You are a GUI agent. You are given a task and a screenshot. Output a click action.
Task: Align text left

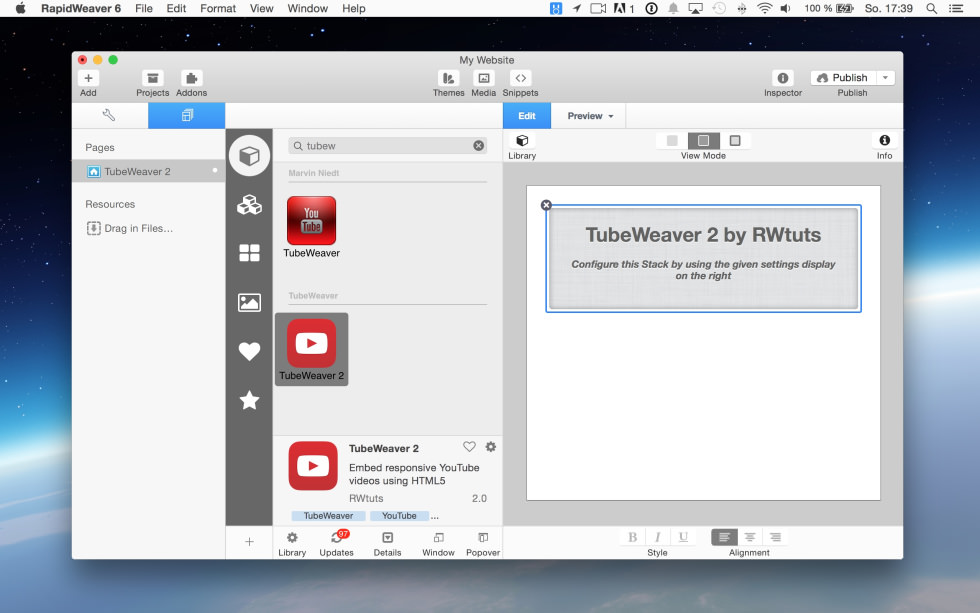pyautogui.click(x=724, y=537)
